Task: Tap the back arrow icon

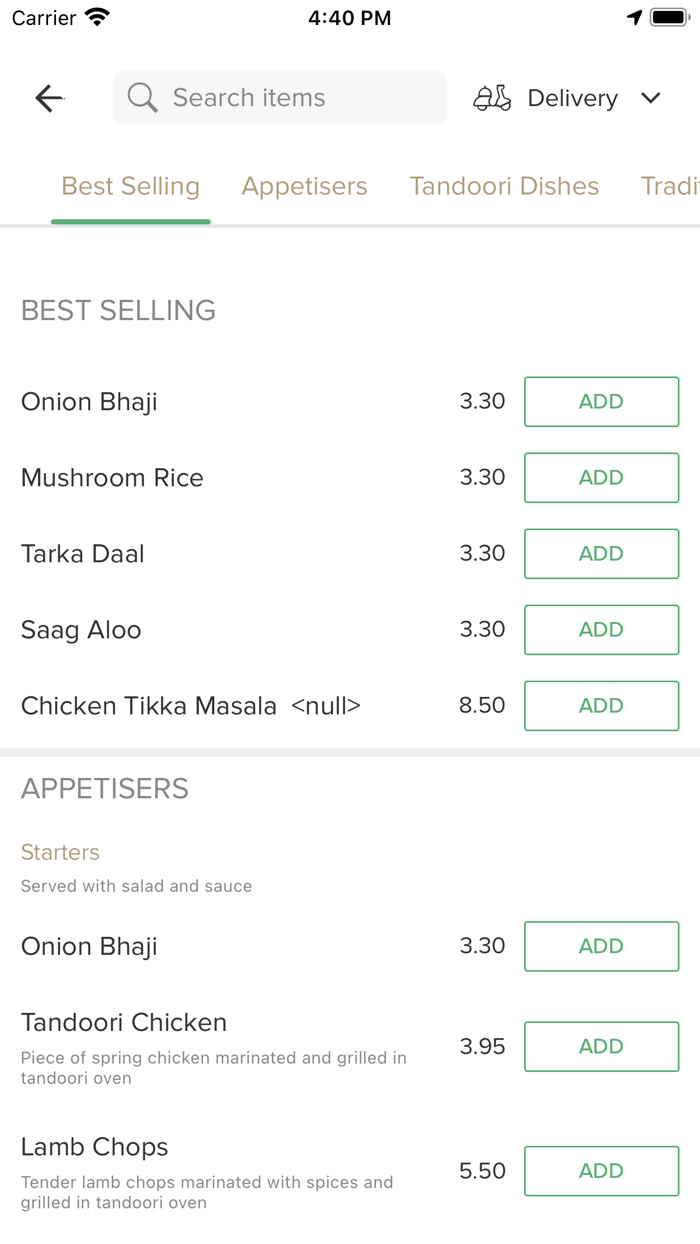Action: point(49,98)
